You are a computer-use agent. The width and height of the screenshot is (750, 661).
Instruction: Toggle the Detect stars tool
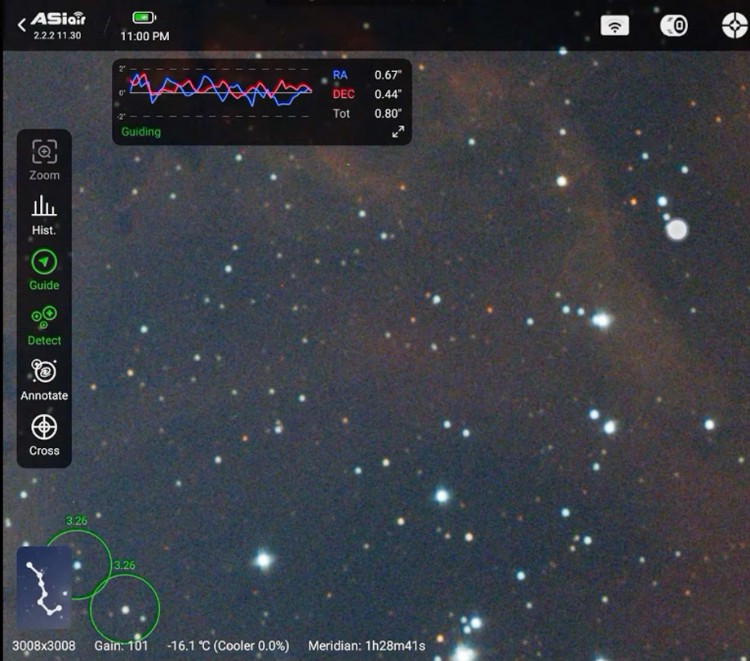click(x=44, y=325)
